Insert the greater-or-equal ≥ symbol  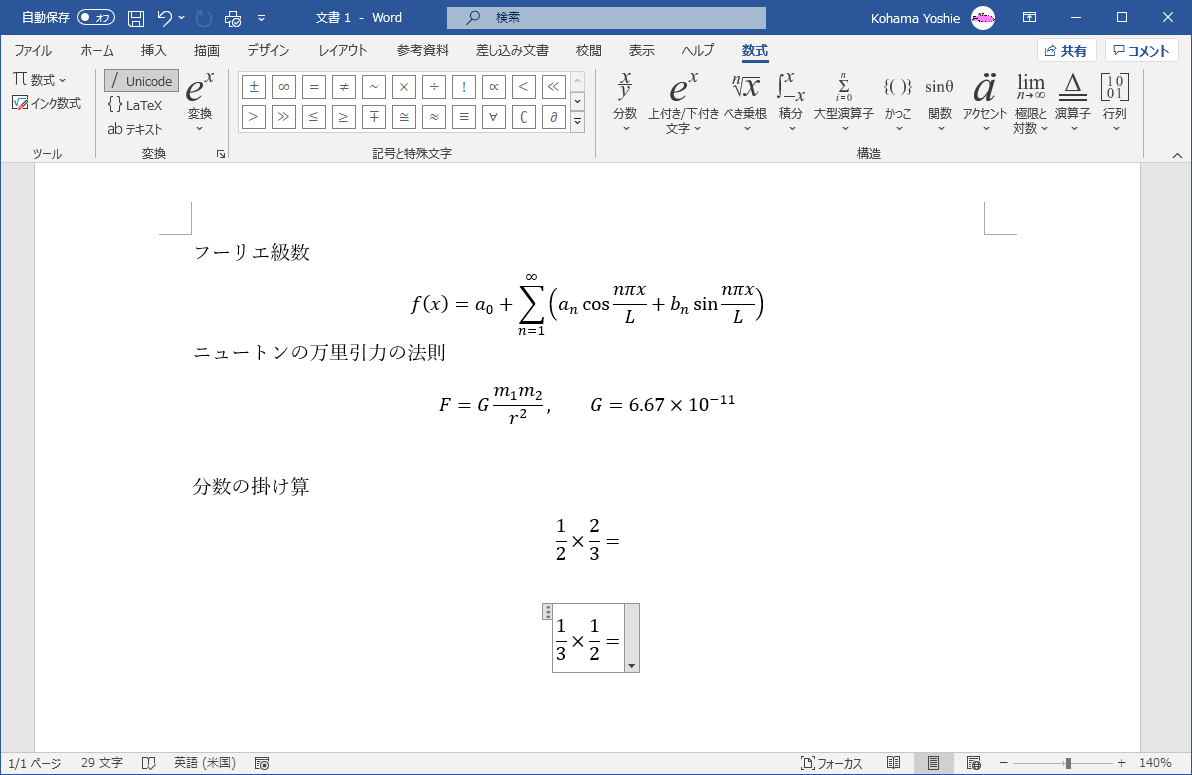pos(344,117)
